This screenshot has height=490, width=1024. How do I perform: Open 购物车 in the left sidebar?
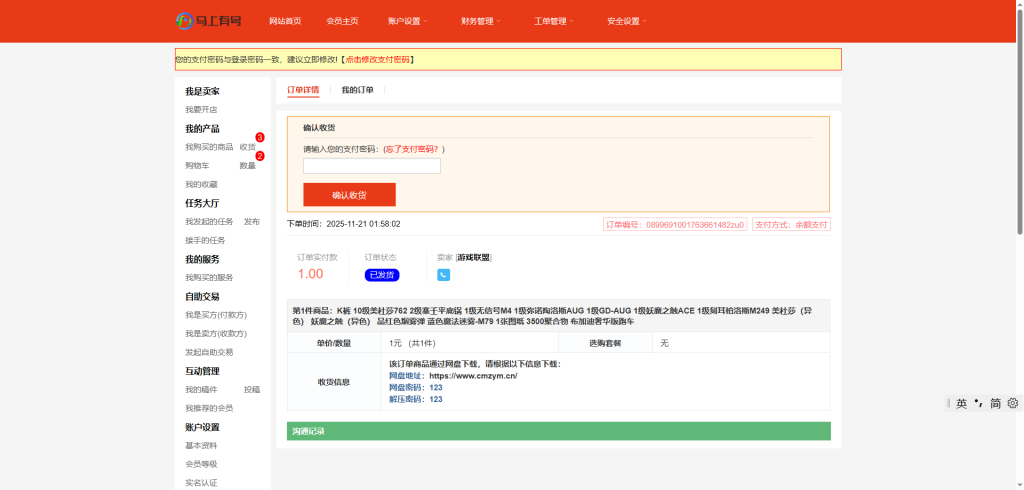[197, 166]
